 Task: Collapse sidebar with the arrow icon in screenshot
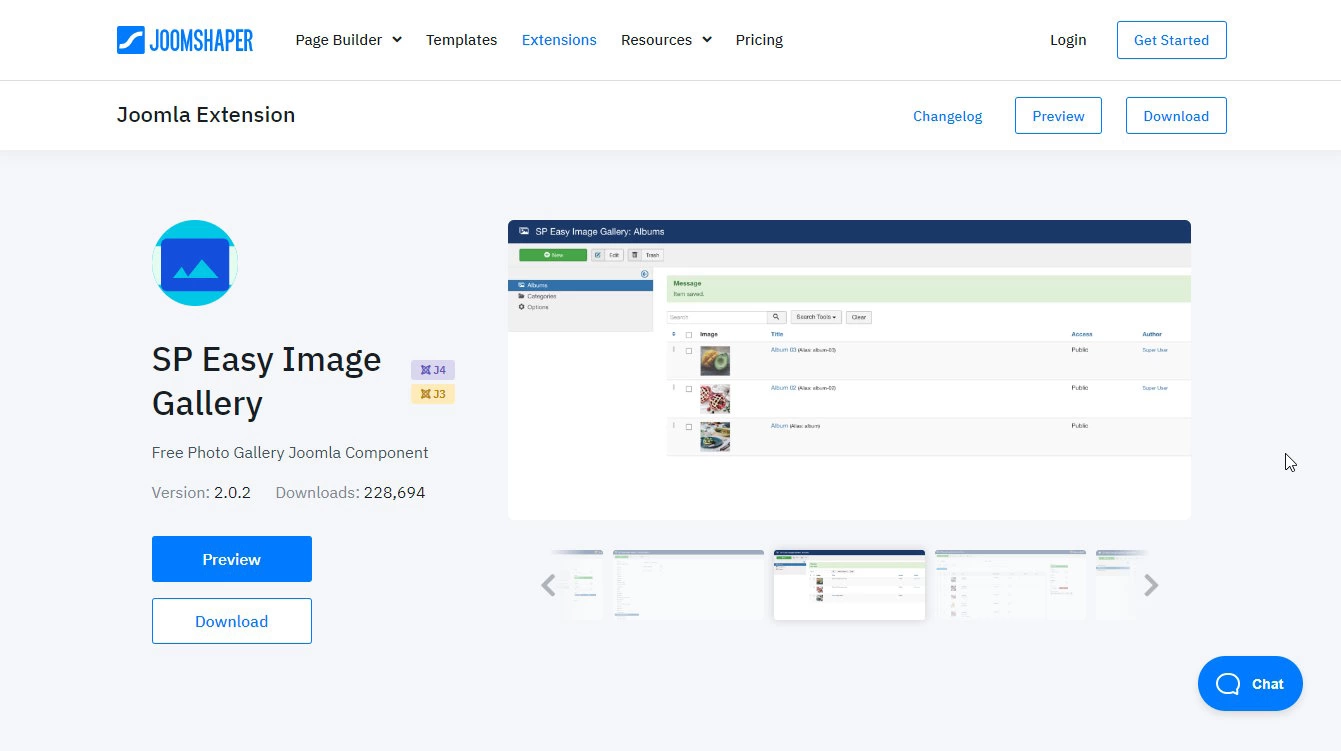coord(645,274)
